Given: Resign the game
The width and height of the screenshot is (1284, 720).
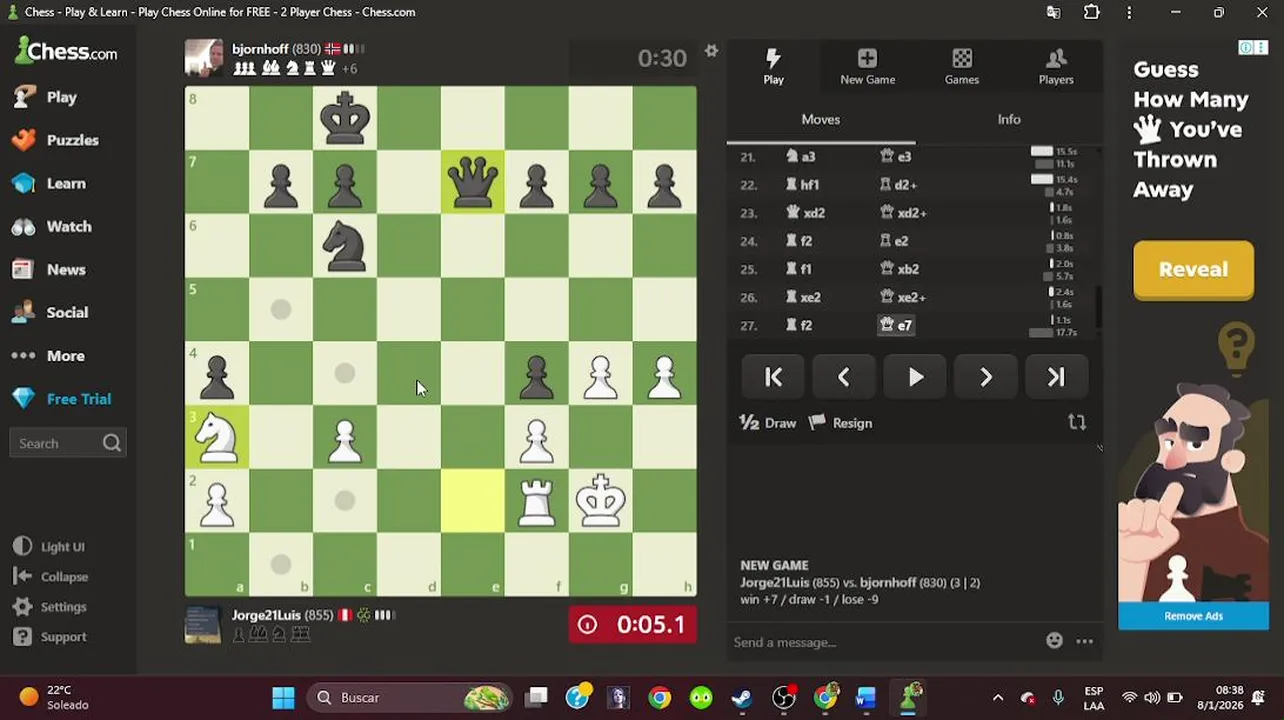Looking at the screenshot, I should pyautogui.click(x=840, y=423).
